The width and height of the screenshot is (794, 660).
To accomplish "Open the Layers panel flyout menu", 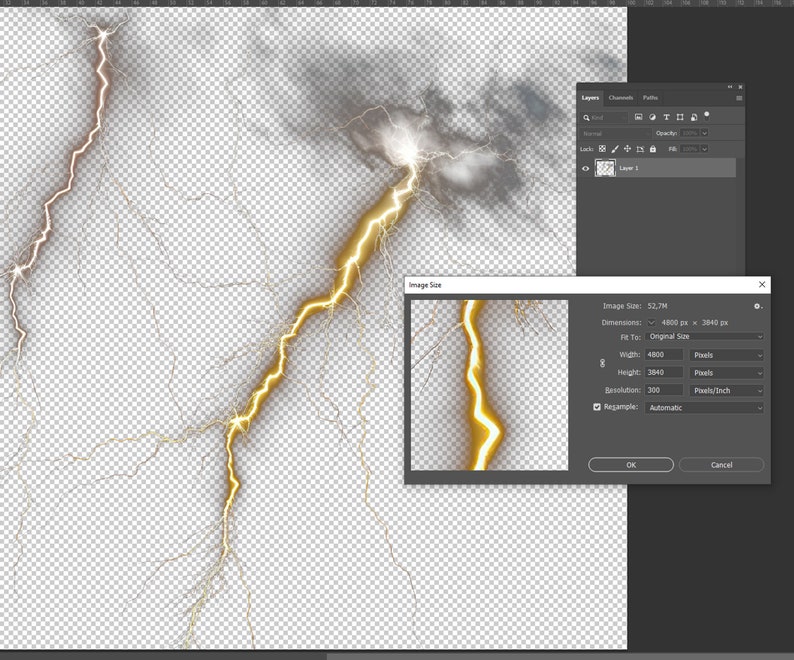I will pyautogui.click(x=739, y=98).
